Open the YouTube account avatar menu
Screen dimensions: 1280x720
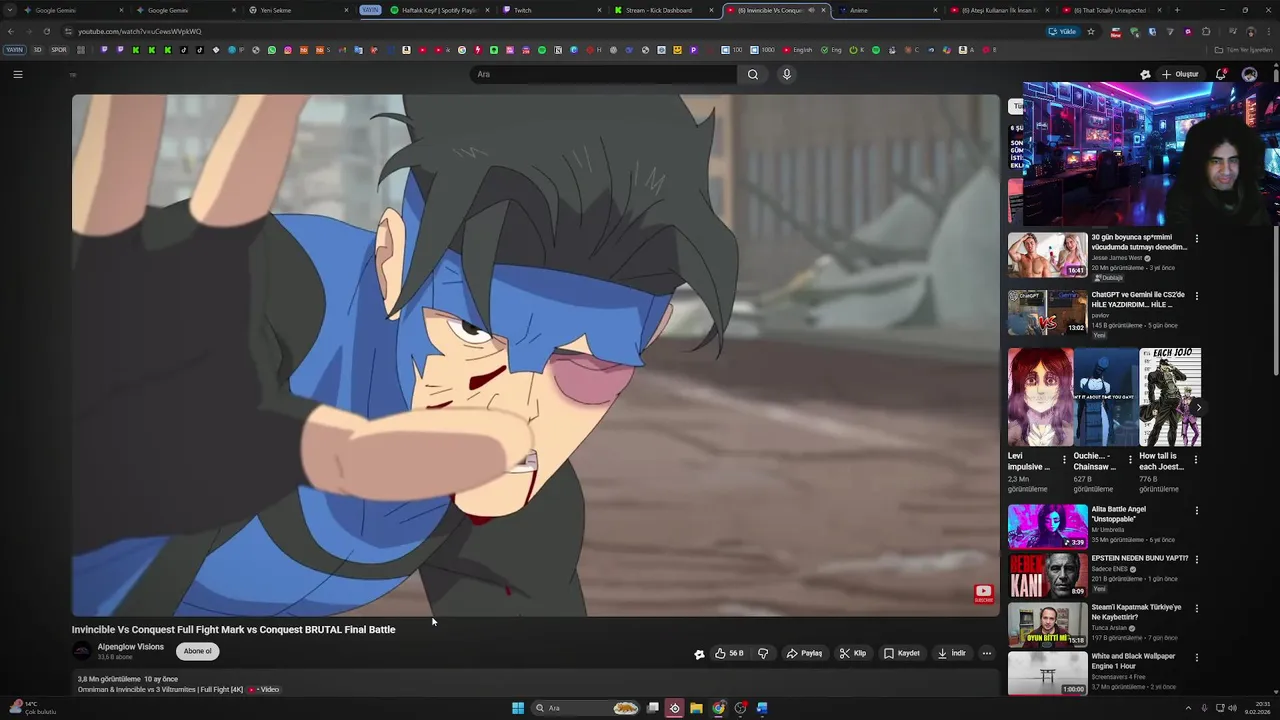click(1249, 74)
